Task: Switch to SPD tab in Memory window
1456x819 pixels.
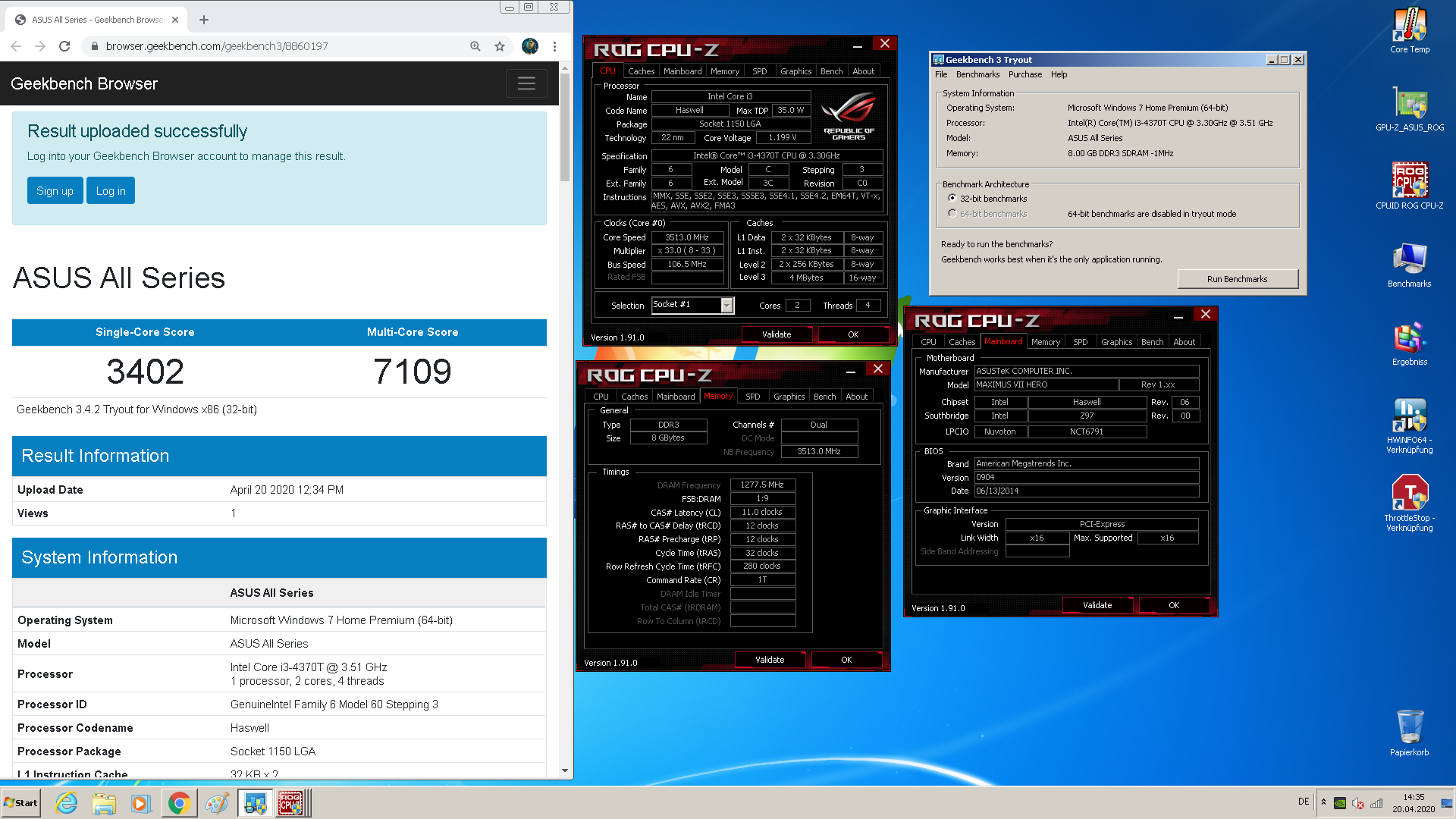Action: pos(752,397)
